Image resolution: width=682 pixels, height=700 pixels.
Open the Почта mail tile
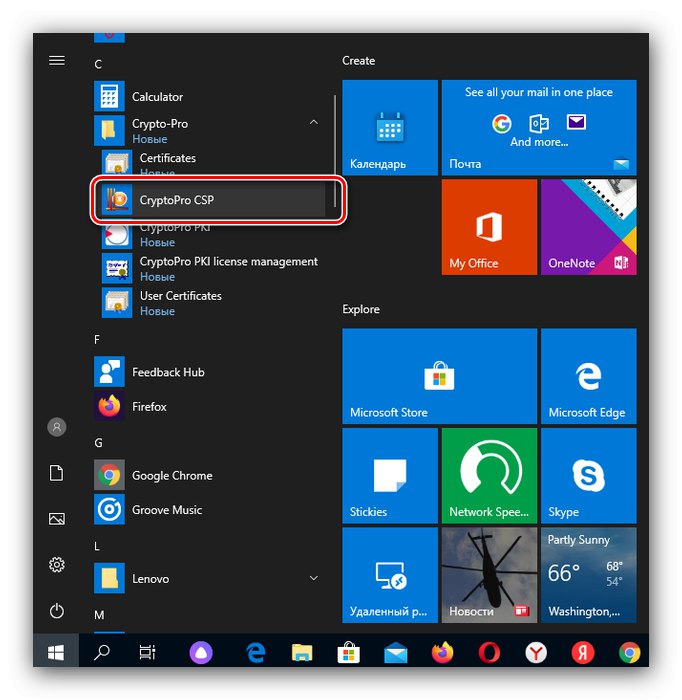tap(539, 127)
